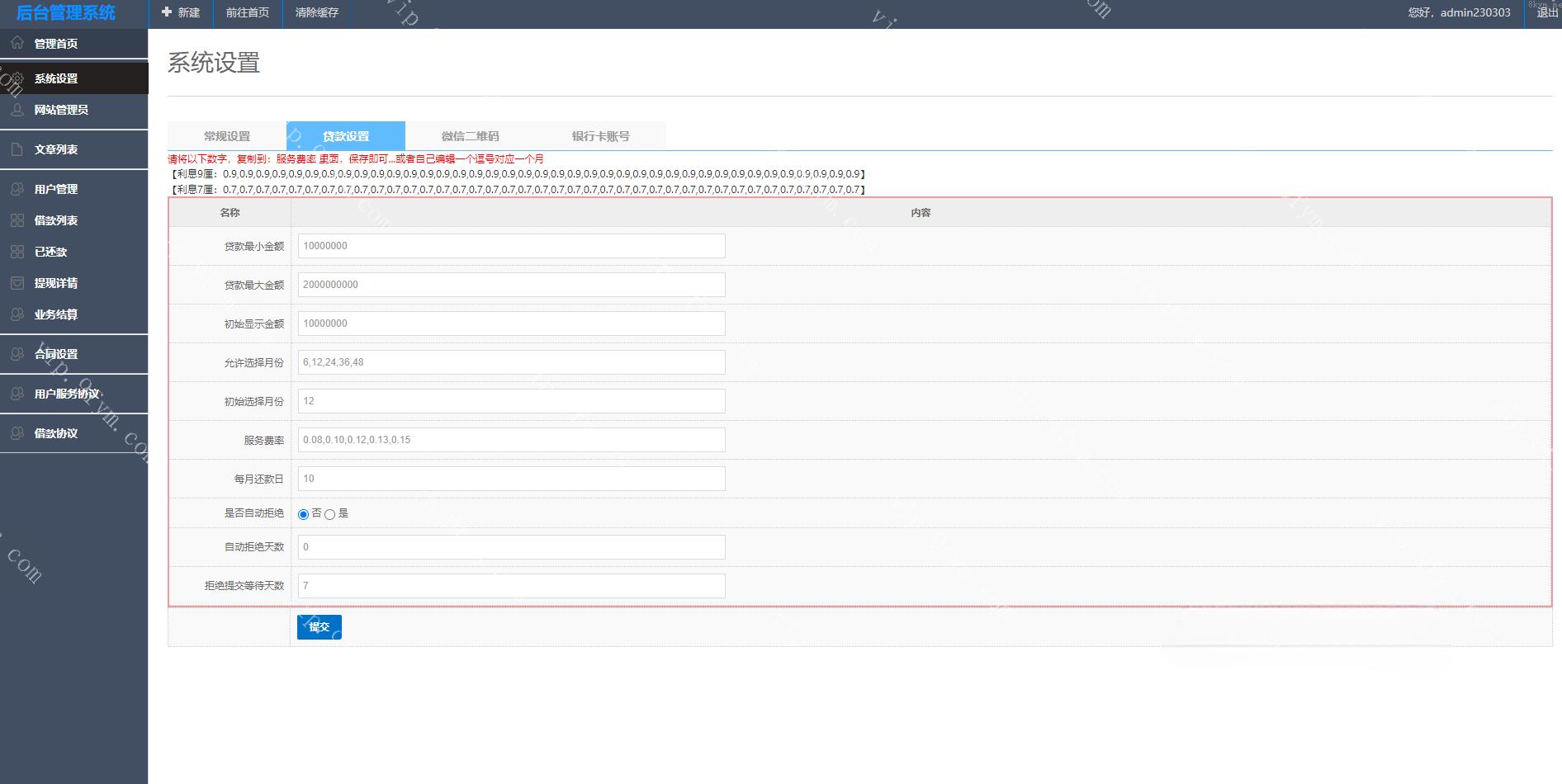Click the 退出 logout link
Screen dimensions: 1562x784
coord(1547,12)
